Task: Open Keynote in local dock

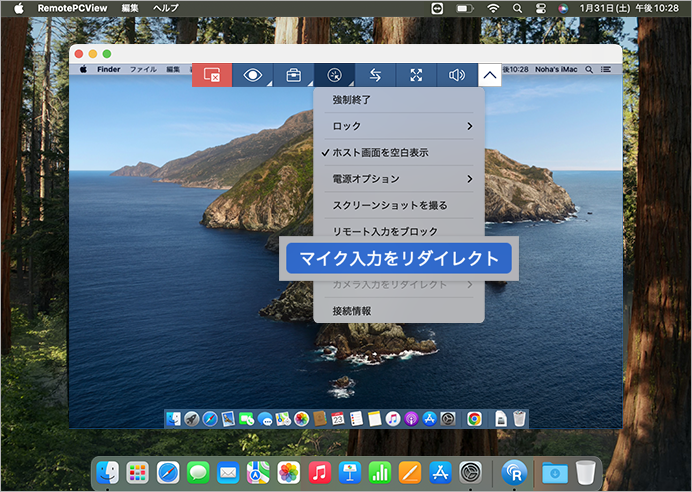Action: tap(350, 473)
